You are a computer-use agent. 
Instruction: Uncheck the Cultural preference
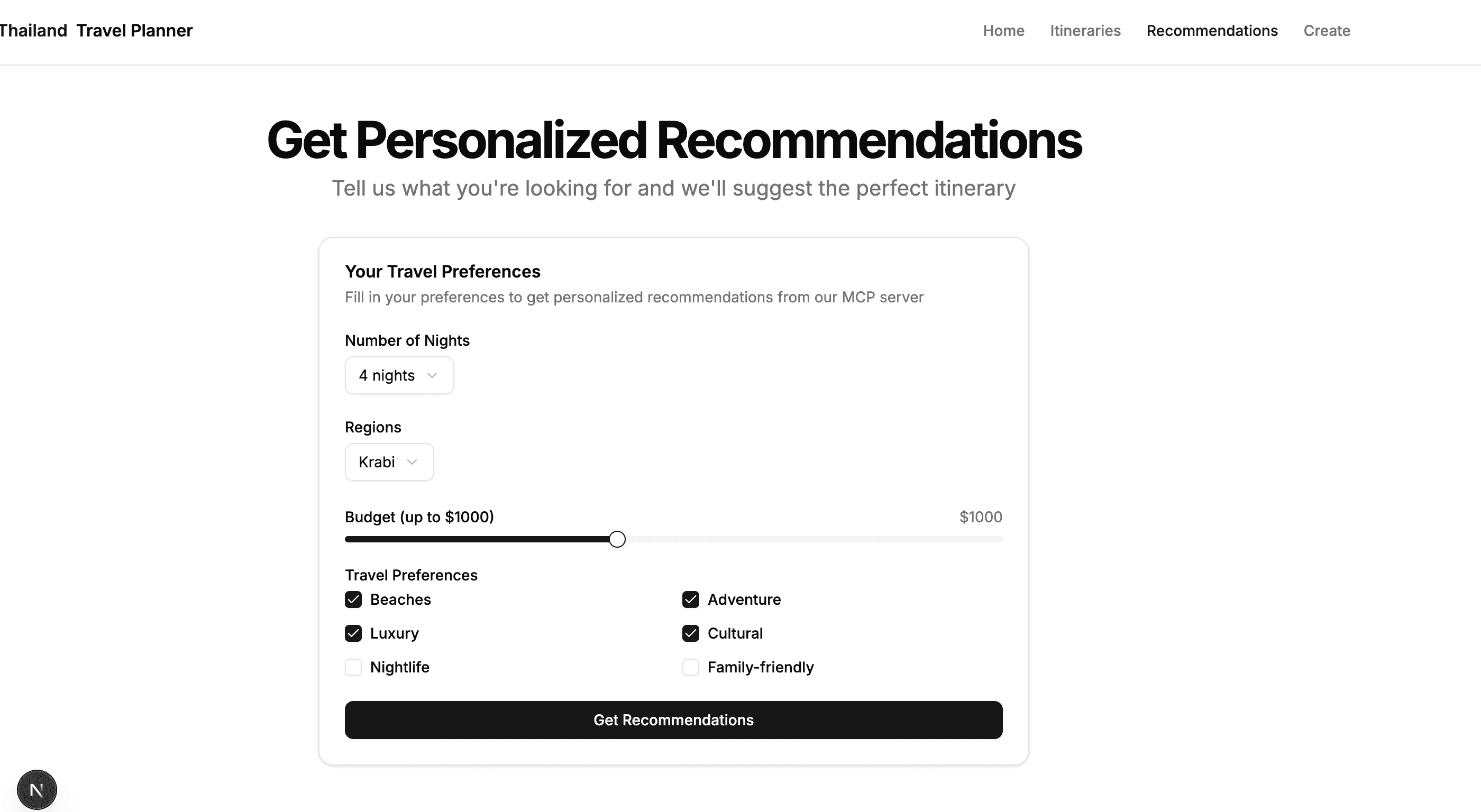pos(690,633)
